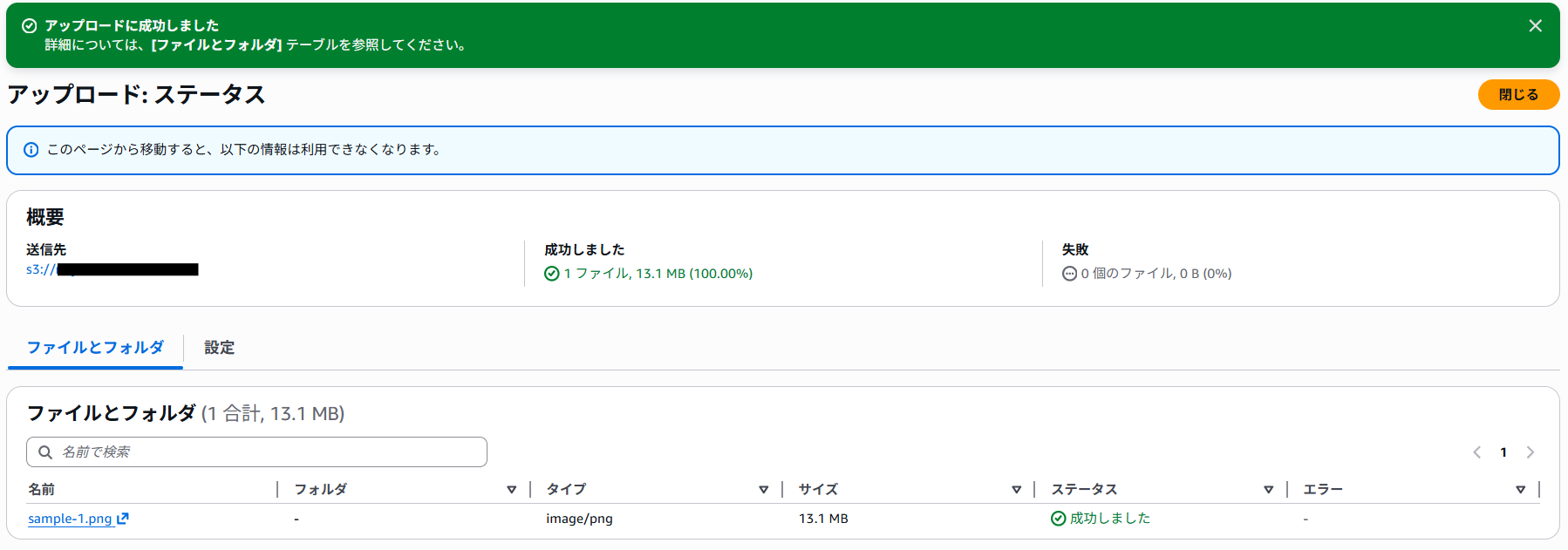1568x550 pixels.
Task: Click the ステータス column header label
Action: (x=1084, y=489)
